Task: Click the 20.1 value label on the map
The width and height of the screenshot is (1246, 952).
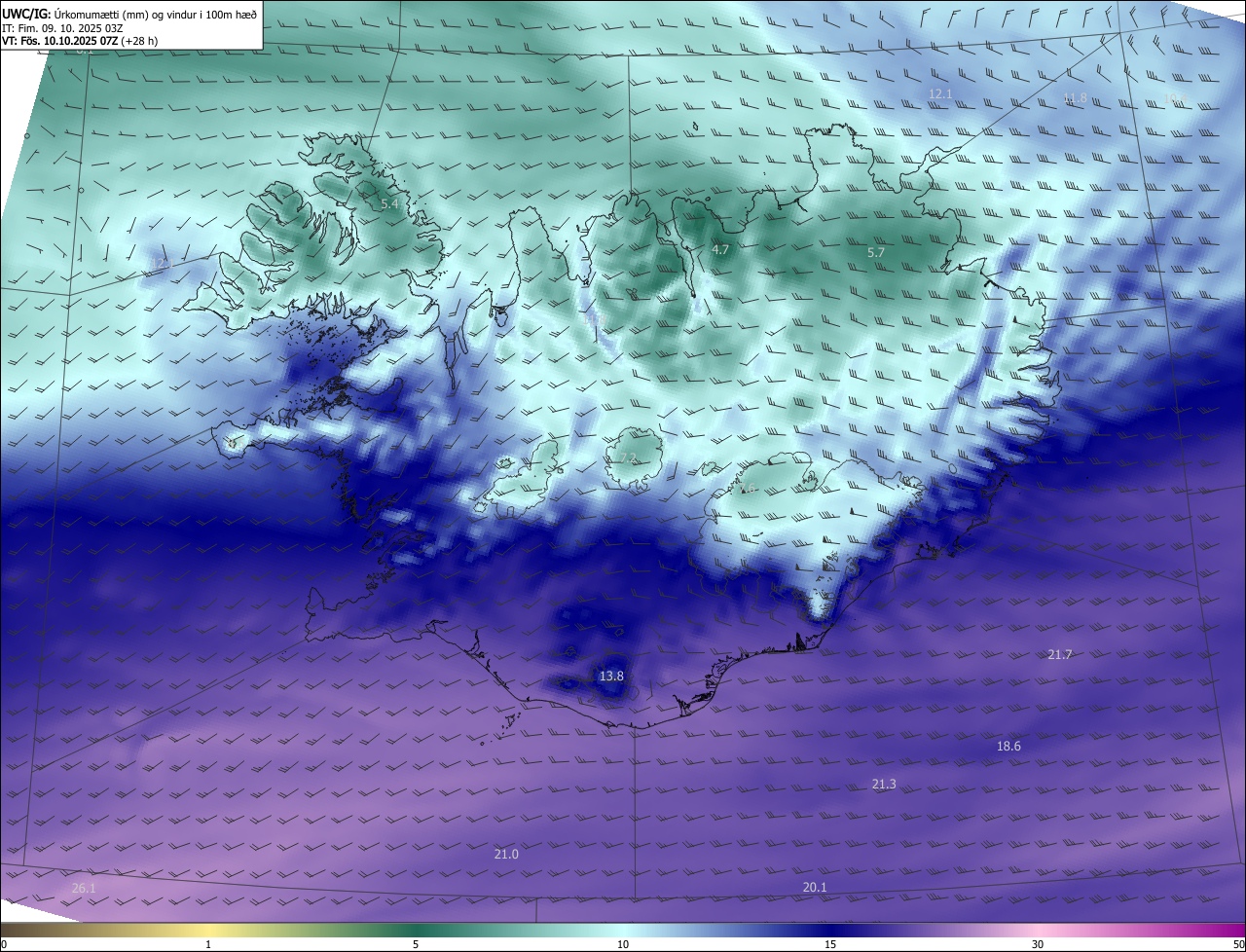Action: pos(815,888)
